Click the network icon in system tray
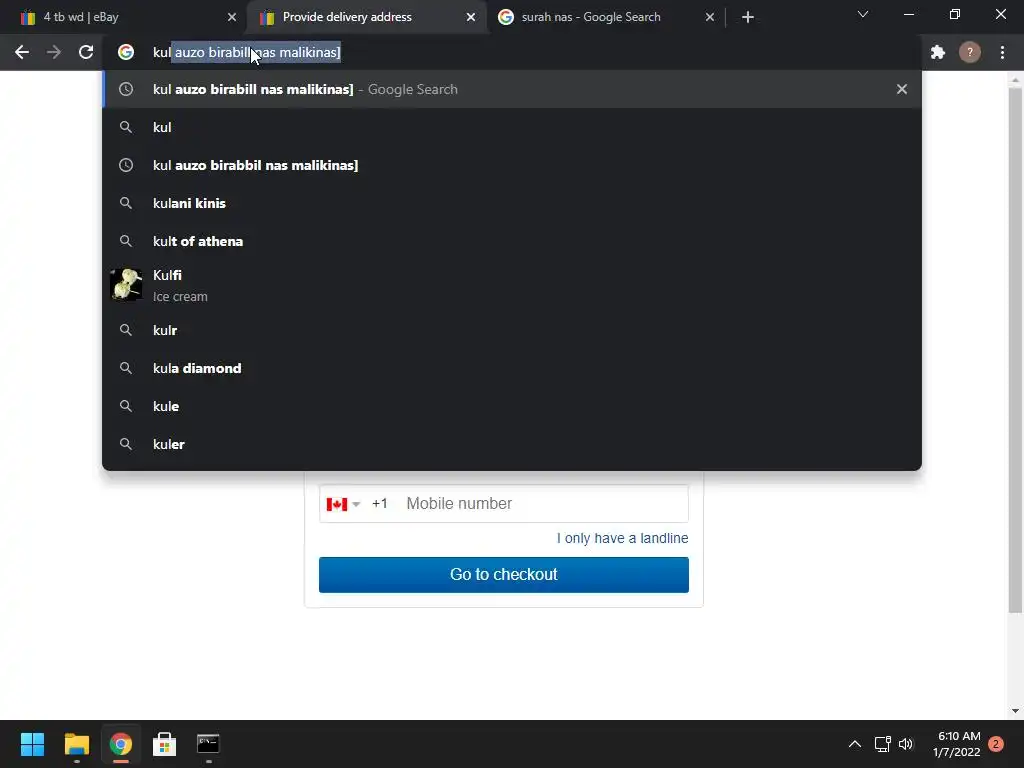1024x768 pixels. tap(882, 744)
